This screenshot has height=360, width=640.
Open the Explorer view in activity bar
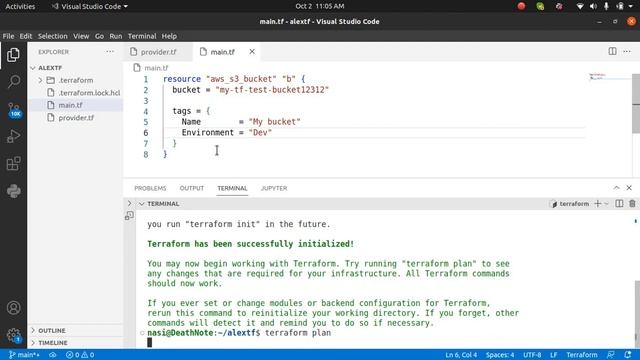(x=13, y=54)
